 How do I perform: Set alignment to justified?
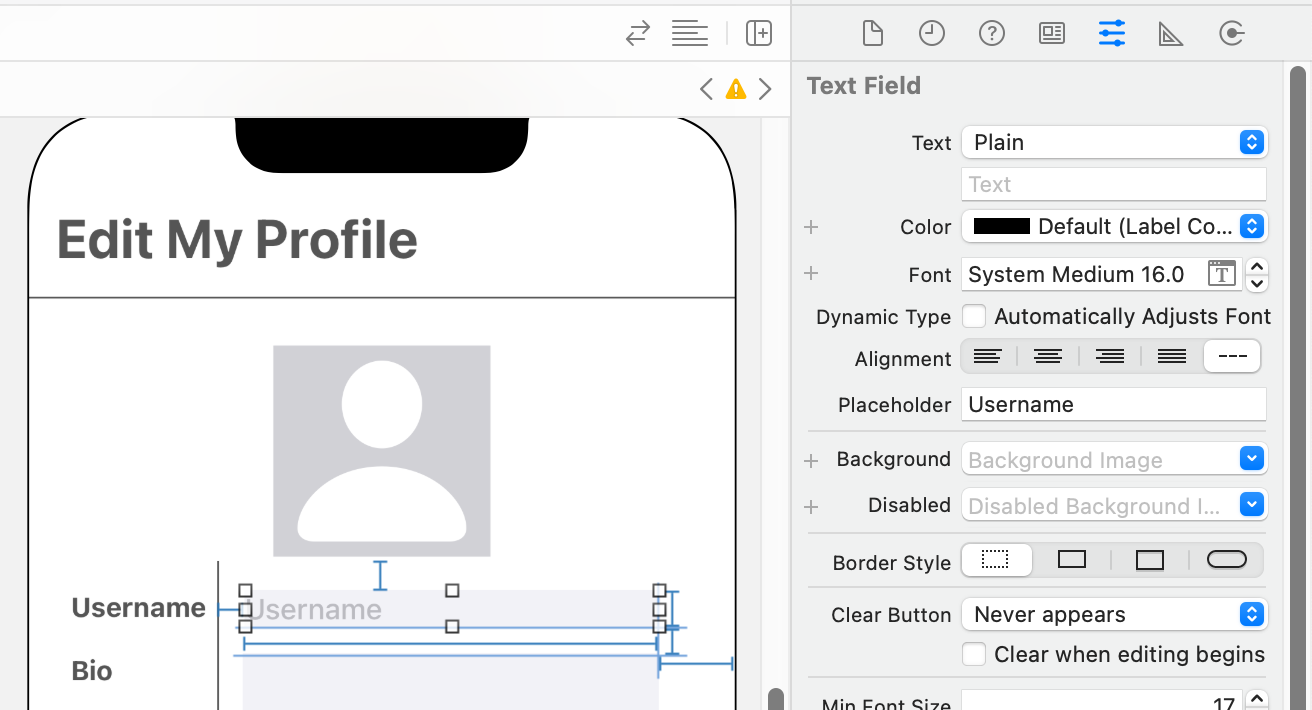[1172, 356]
